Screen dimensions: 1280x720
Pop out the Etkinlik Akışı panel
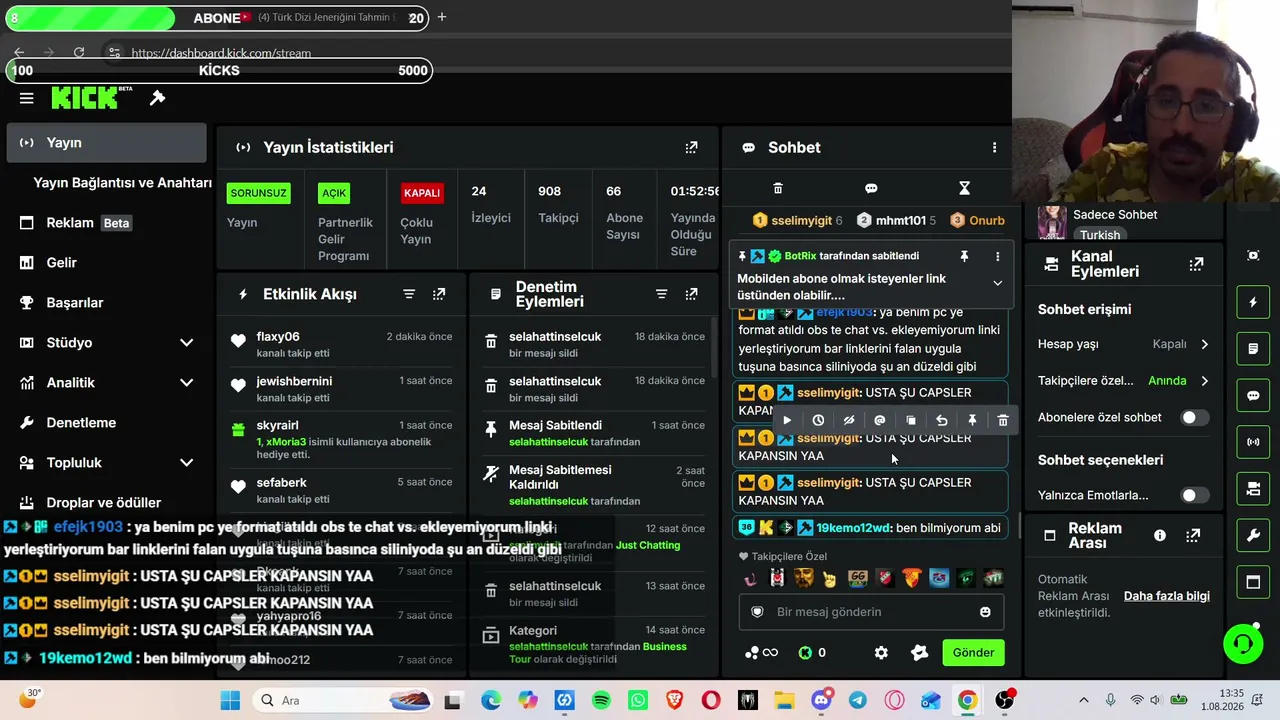[x=439, y=294]
